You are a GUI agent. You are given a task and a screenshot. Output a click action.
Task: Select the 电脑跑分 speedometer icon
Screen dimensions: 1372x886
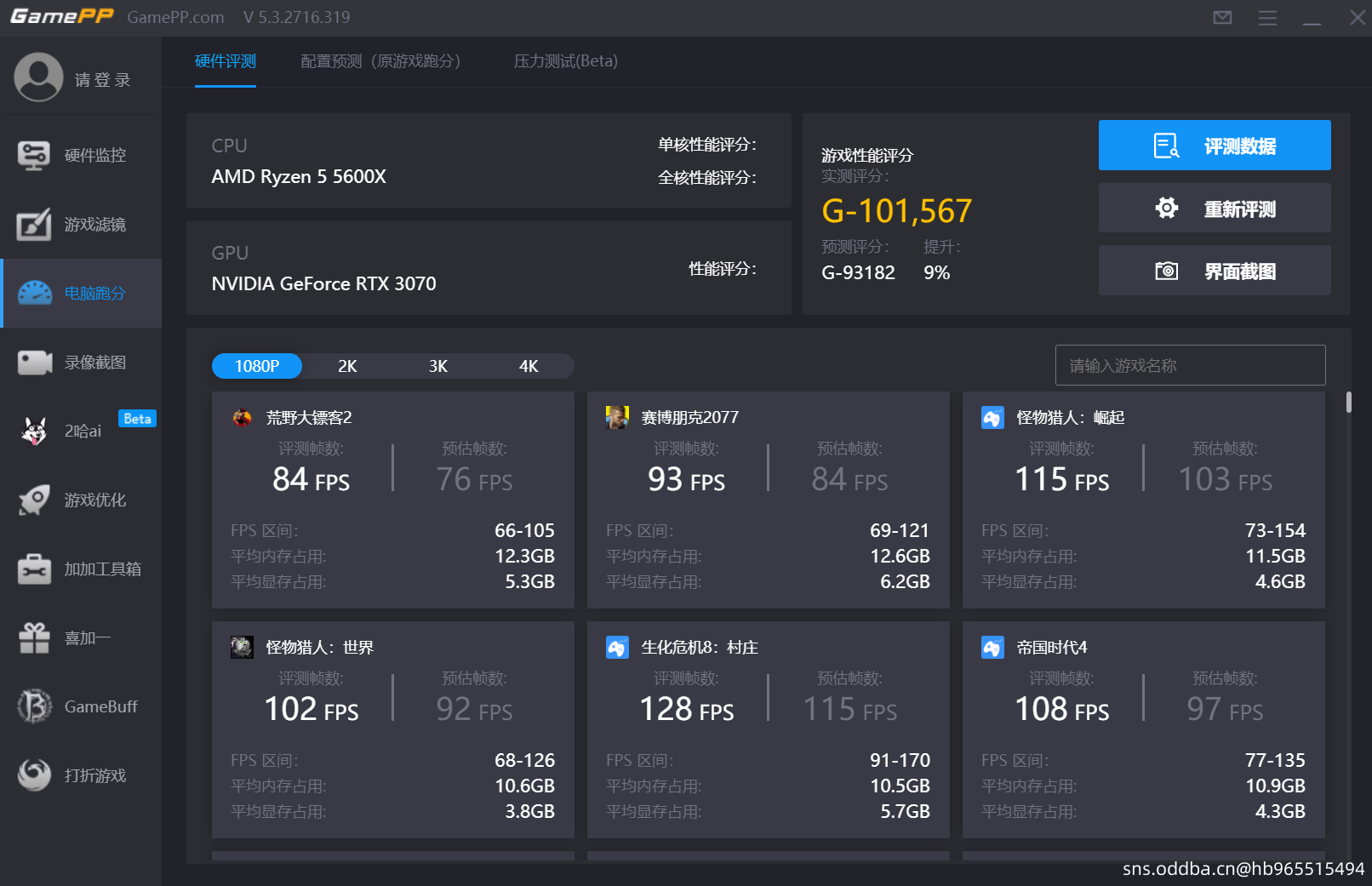tap(34, 294)
